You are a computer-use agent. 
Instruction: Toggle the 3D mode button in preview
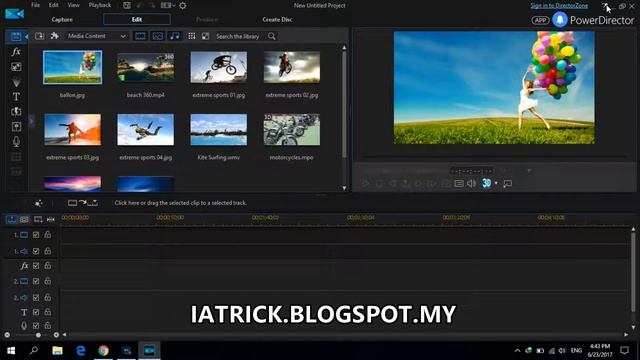(486, 183)
